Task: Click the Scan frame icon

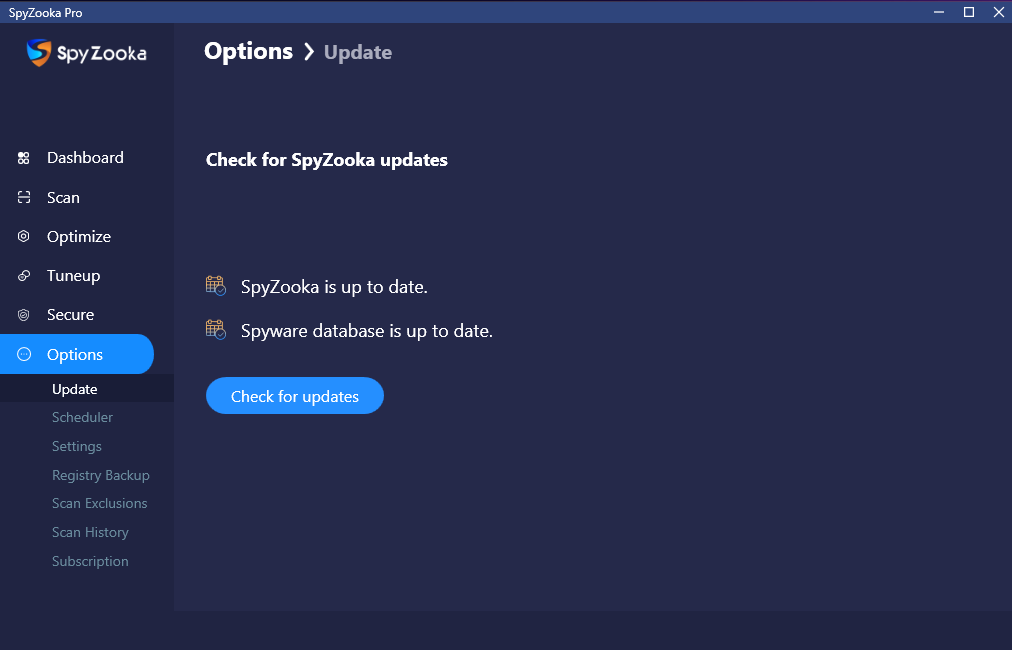Action: pos(24,198)
